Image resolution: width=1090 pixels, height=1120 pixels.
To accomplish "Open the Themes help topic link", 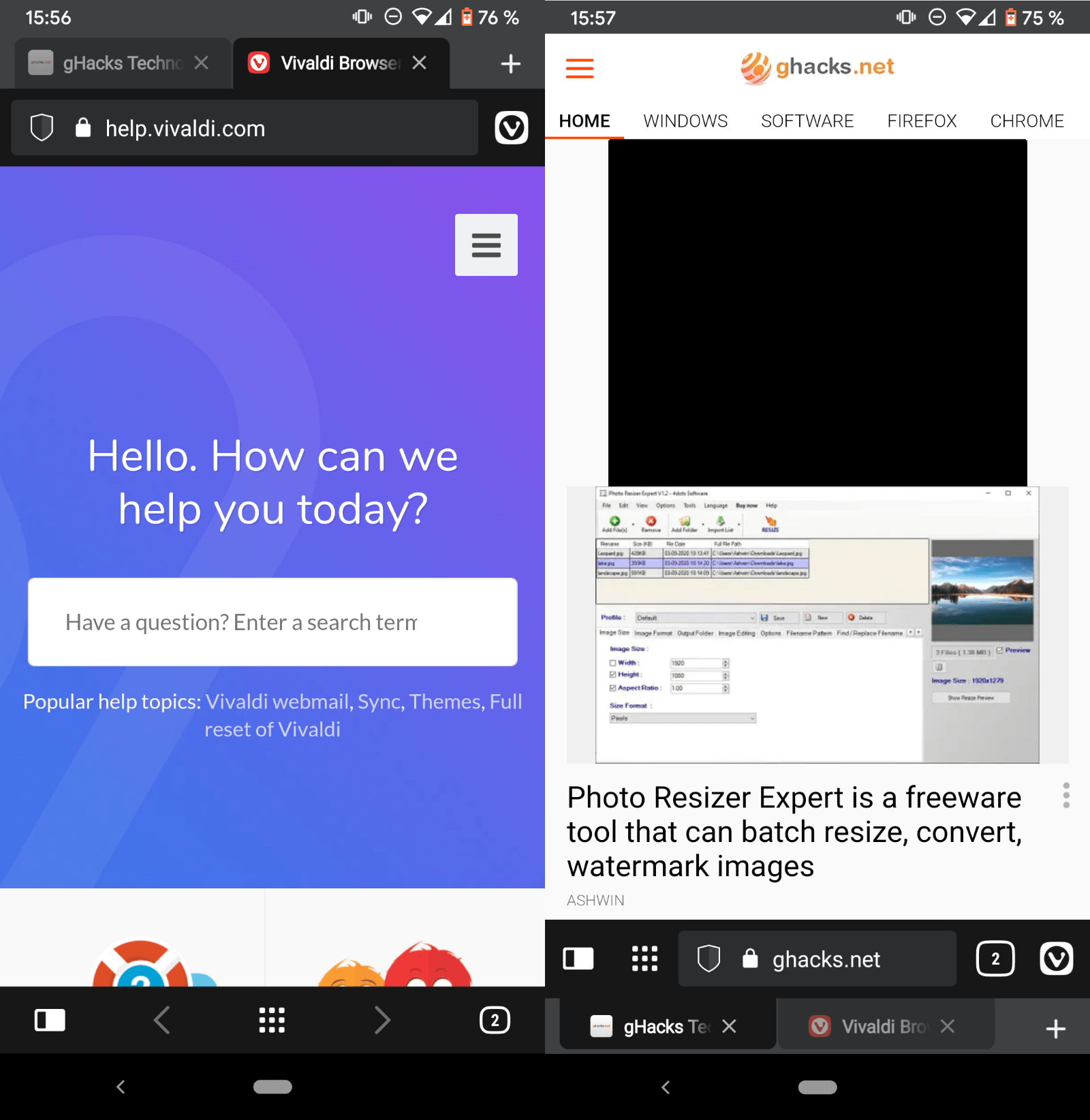I will [446, 702].
